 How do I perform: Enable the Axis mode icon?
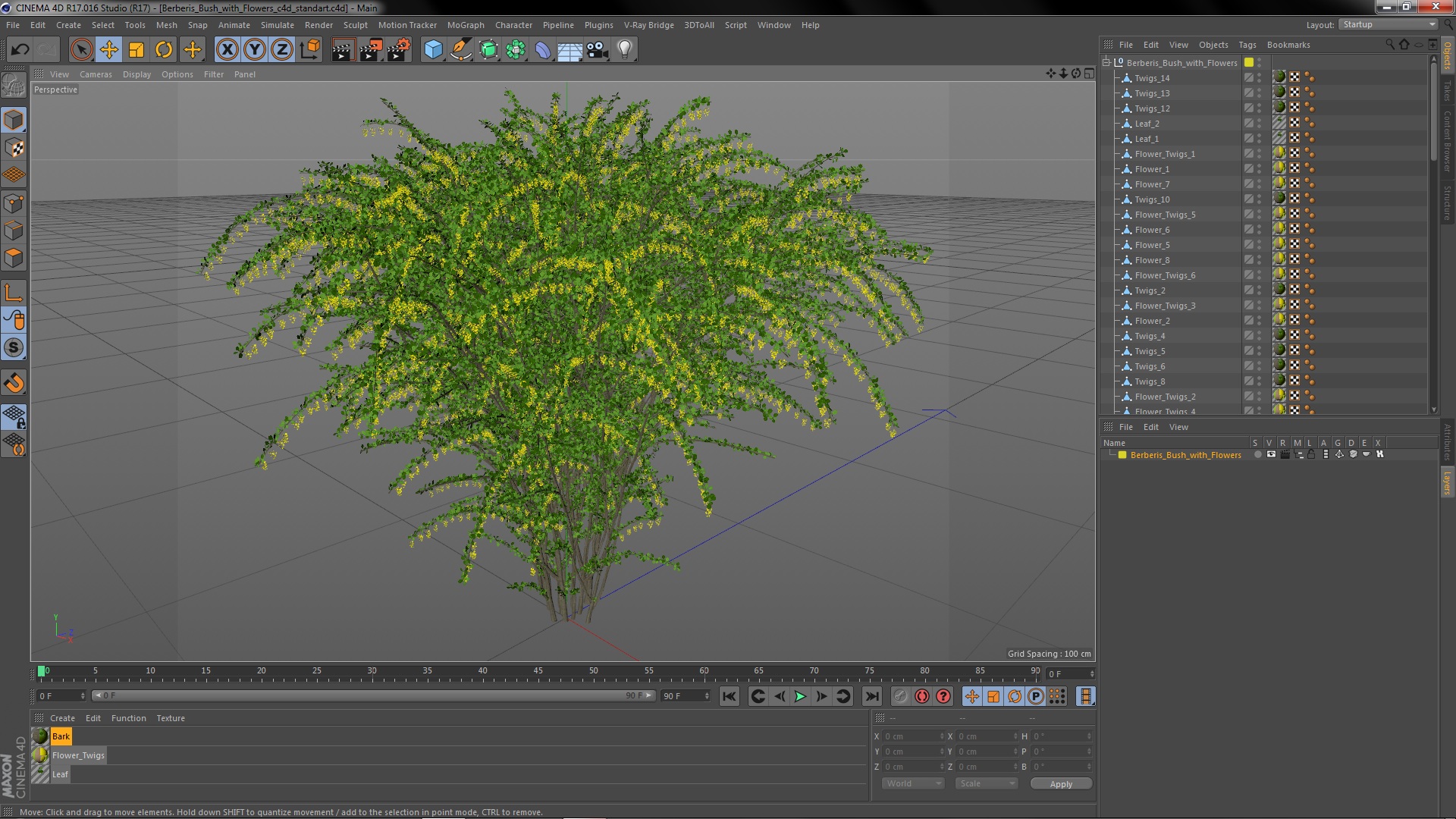[14, 293]
